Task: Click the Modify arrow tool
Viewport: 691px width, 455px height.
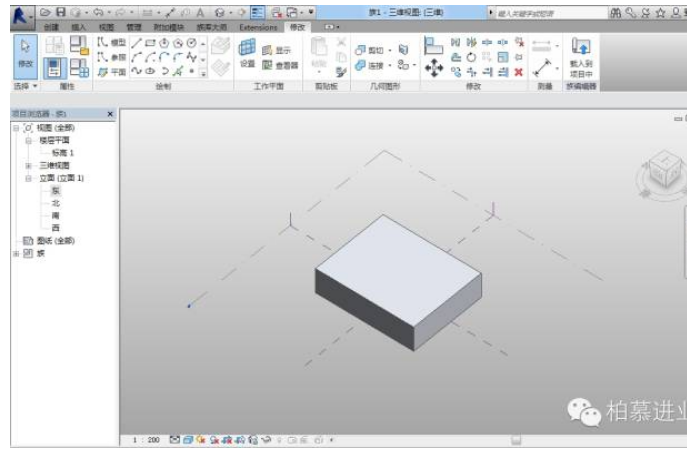Action: (27, 52)
